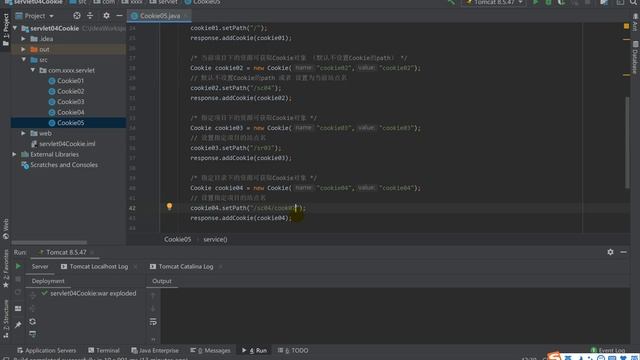Image resolution: width=640 pixels, height=360 pixels.
Task: Expand the out folder
Action: click(24, 49)
